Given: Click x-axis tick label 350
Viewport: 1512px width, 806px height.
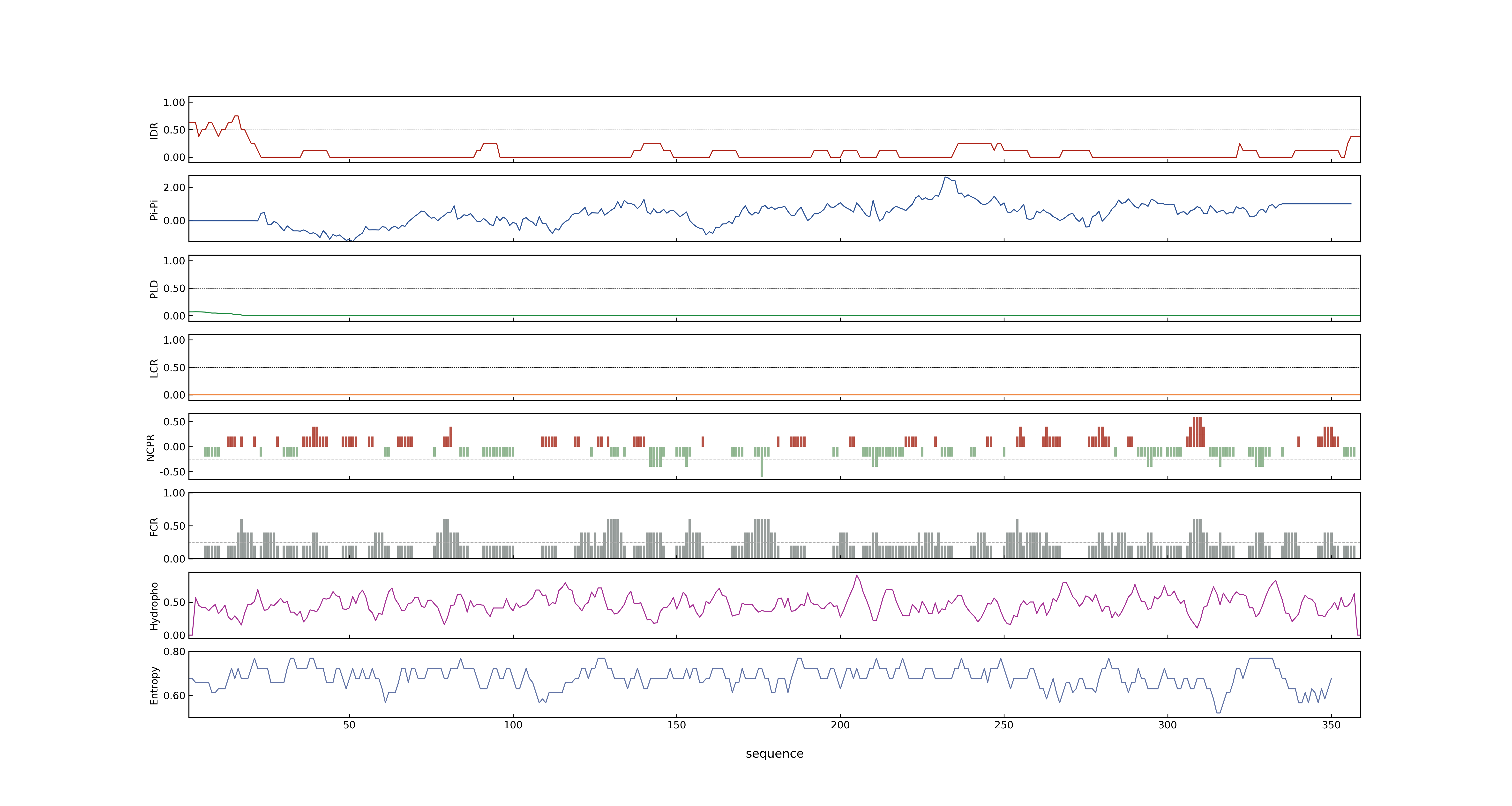Looking at the screenshot, I should tap(1331, 725).
